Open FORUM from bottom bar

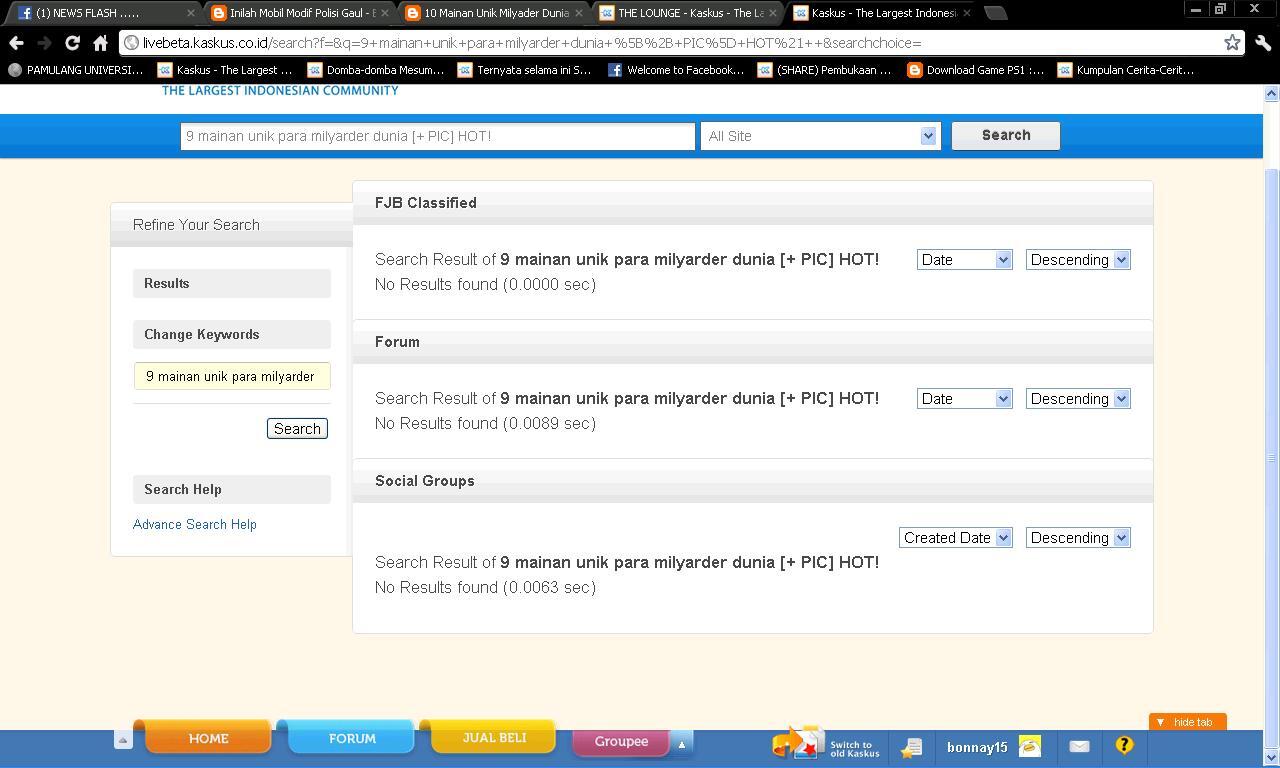coord(352,738)
